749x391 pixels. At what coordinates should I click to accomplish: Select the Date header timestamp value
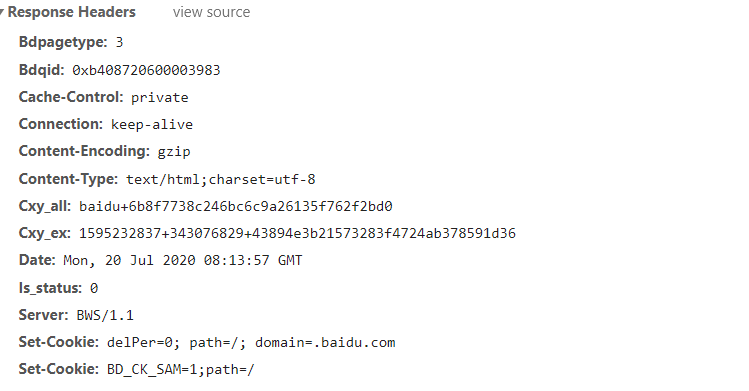coord(182,260)
